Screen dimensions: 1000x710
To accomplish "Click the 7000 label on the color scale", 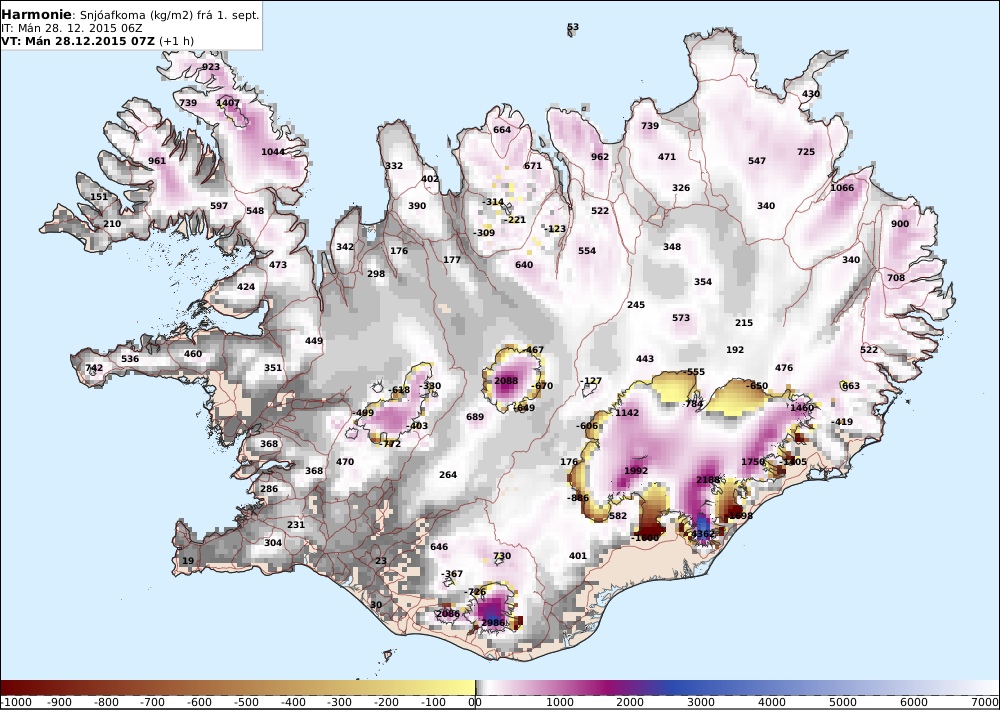I will (985, 702).
